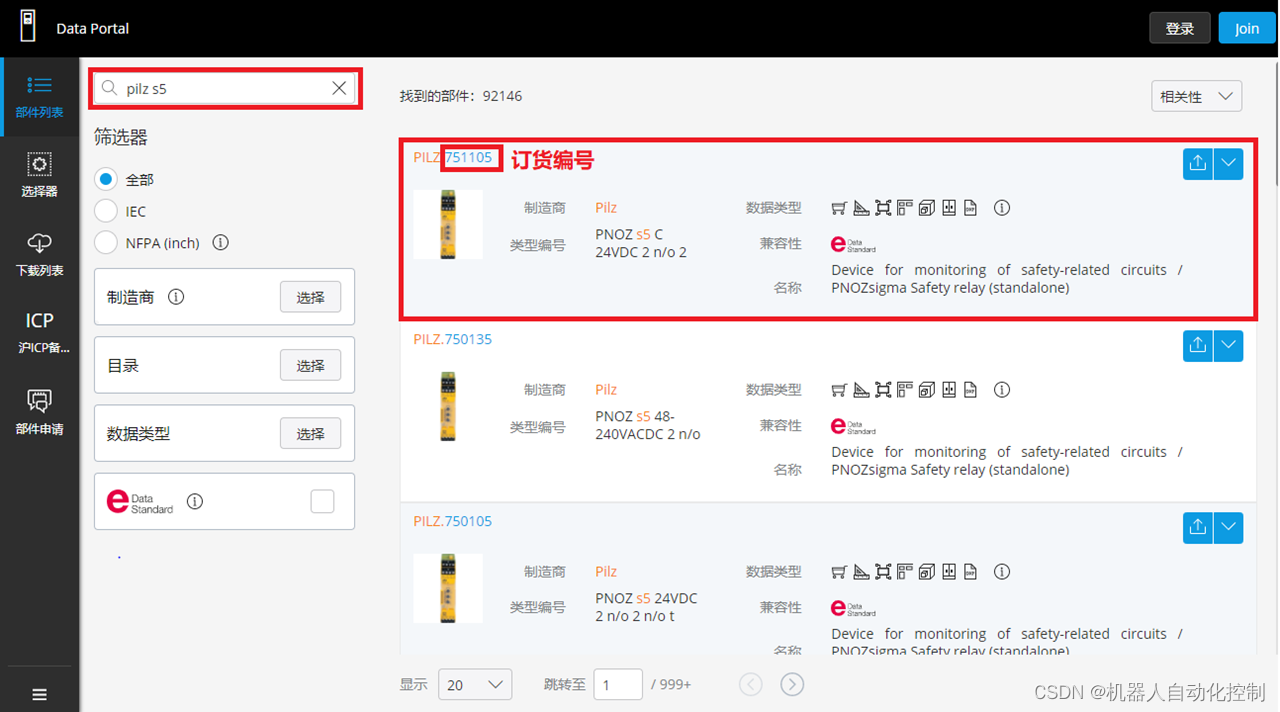Open the 部件列表 parts list sidebar item
The image size is (1280, 712).
[39, 97]
